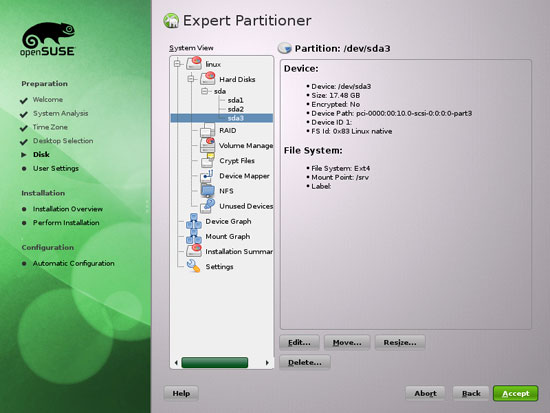The image size is (550, 413).
Task: Click the green horizontal scrollbar thumb
Action: [x=215, y=362]
